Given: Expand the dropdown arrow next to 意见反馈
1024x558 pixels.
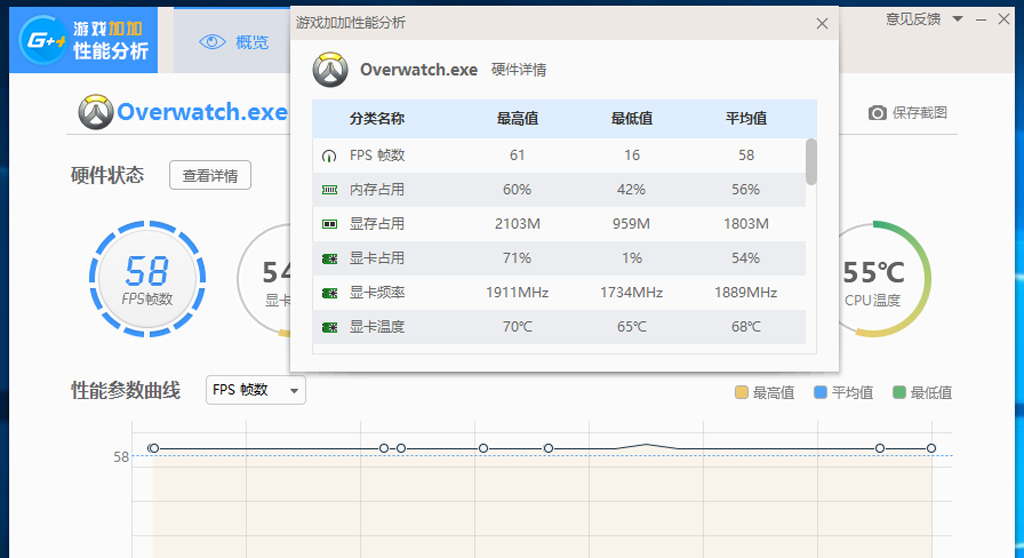Looking at the screenshot, I should point(957,19).
